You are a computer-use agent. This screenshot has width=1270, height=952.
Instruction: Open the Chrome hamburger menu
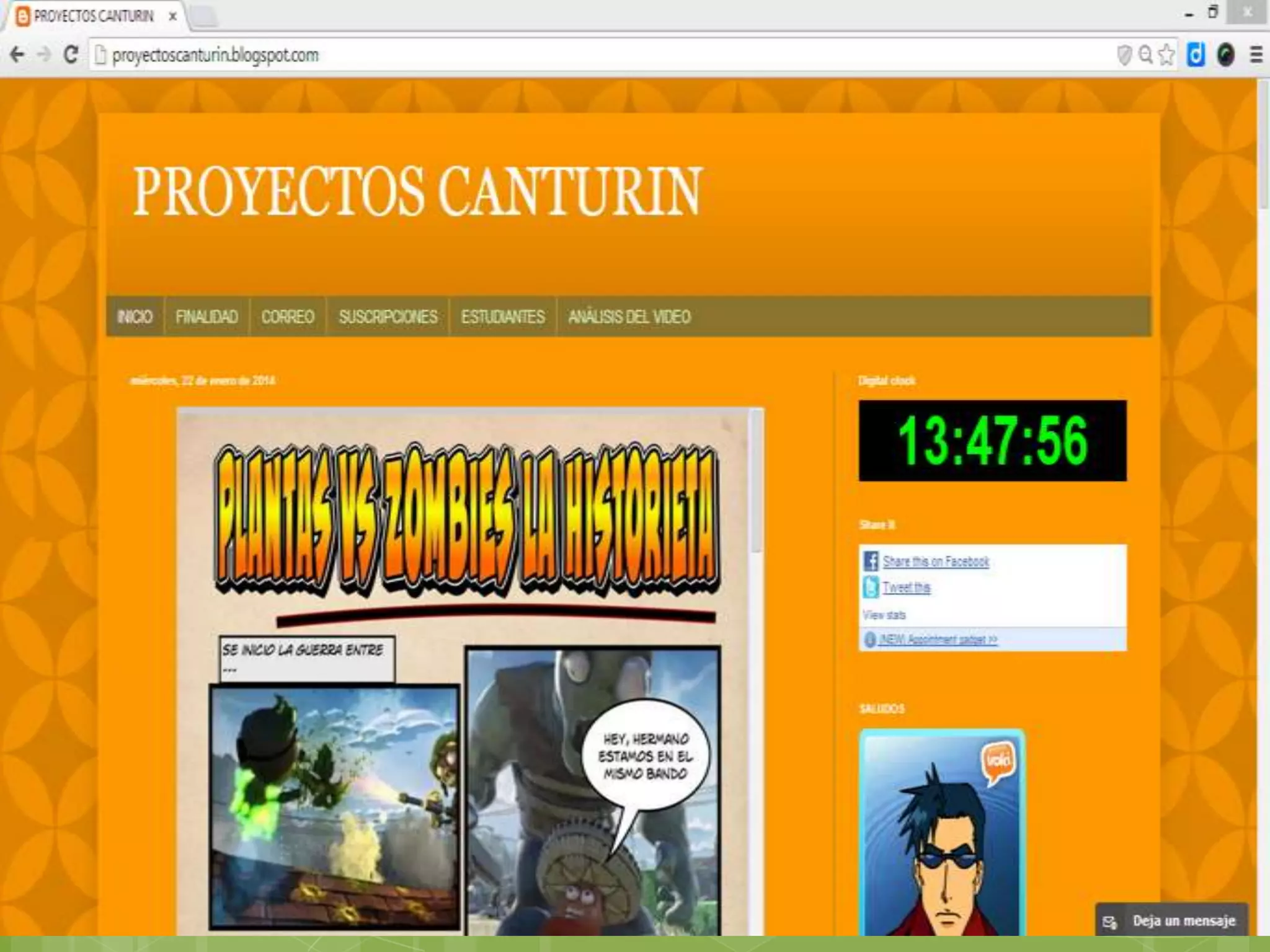click(x=1256, y=55)
